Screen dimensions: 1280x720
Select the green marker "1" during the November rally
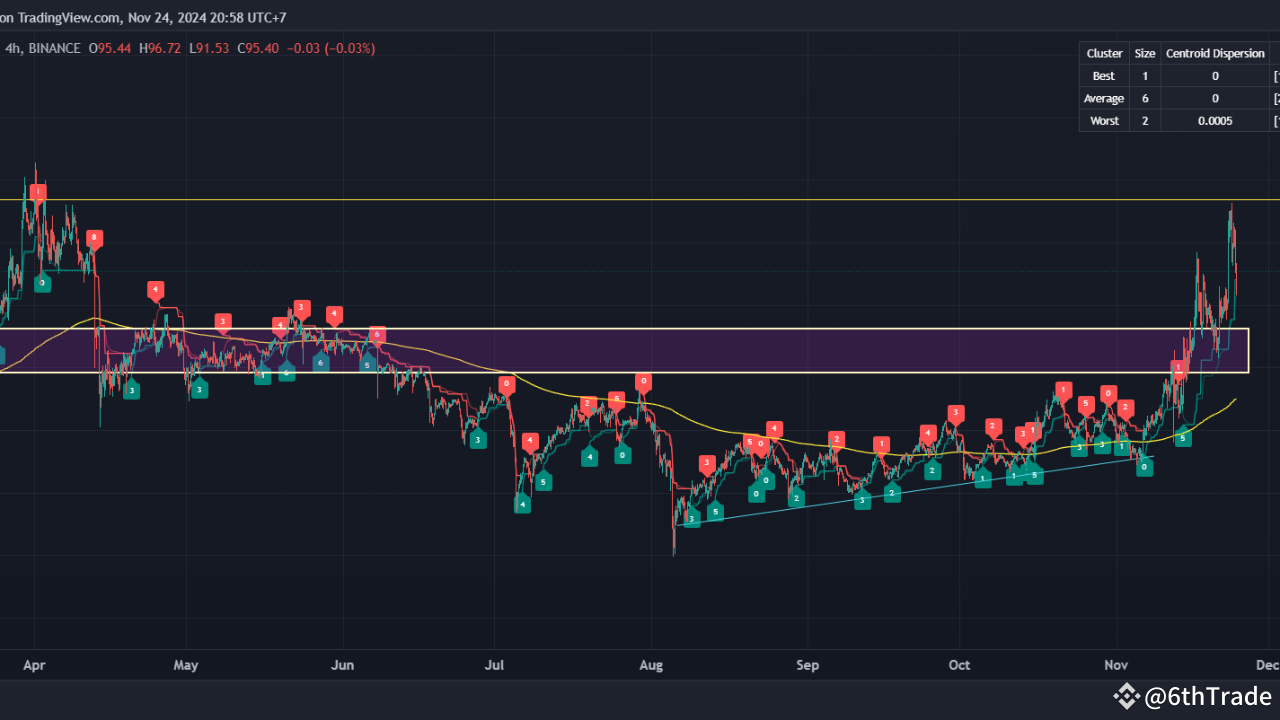coord(1121,446)
